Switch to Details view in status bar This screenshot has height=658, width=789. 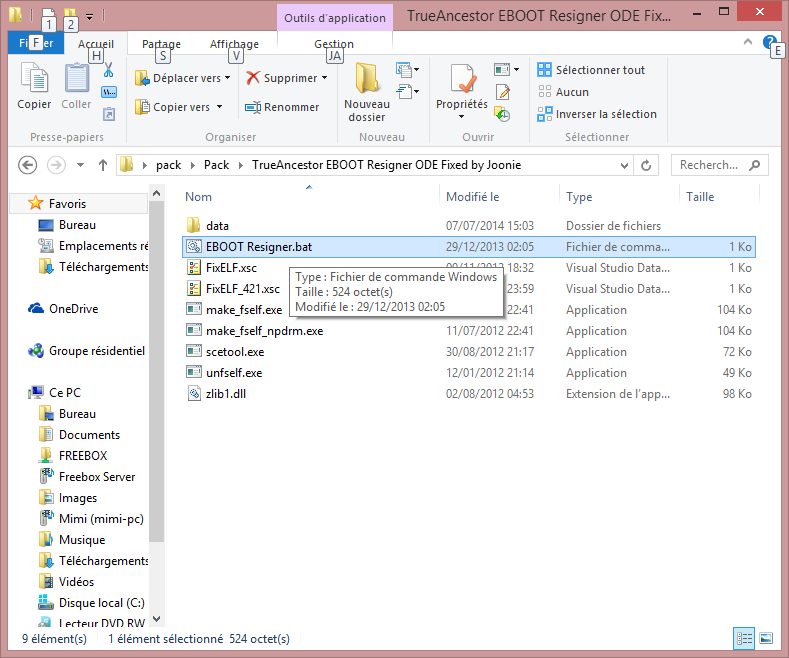click(744, 638)
